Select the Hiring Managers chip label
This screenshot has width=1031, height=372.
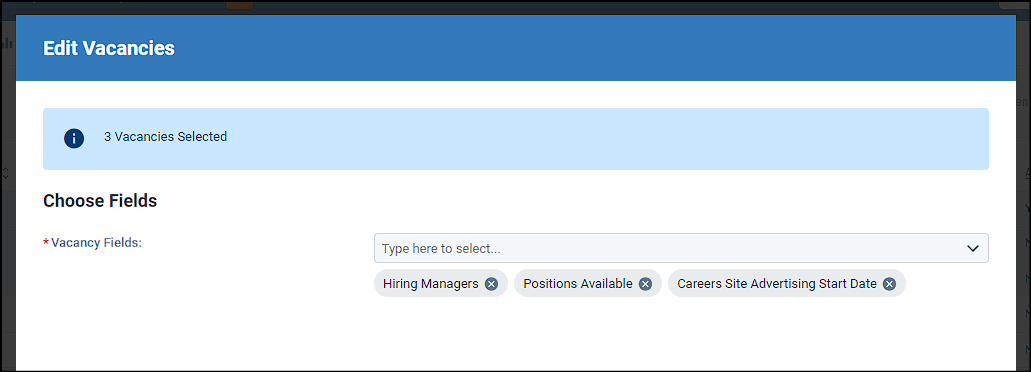[431, 284]
